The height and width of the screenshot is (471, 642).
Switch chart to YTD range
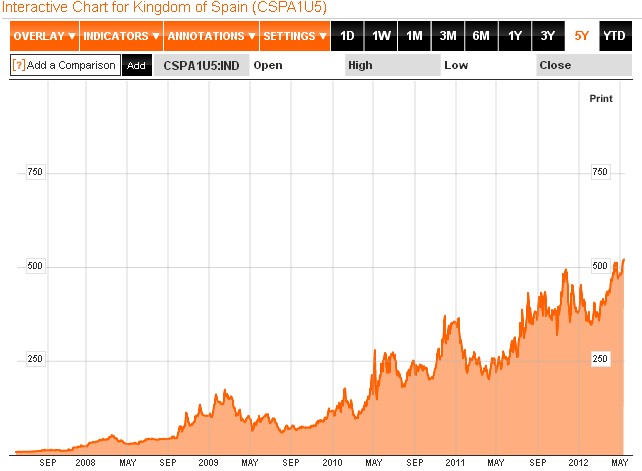(615, 36)
